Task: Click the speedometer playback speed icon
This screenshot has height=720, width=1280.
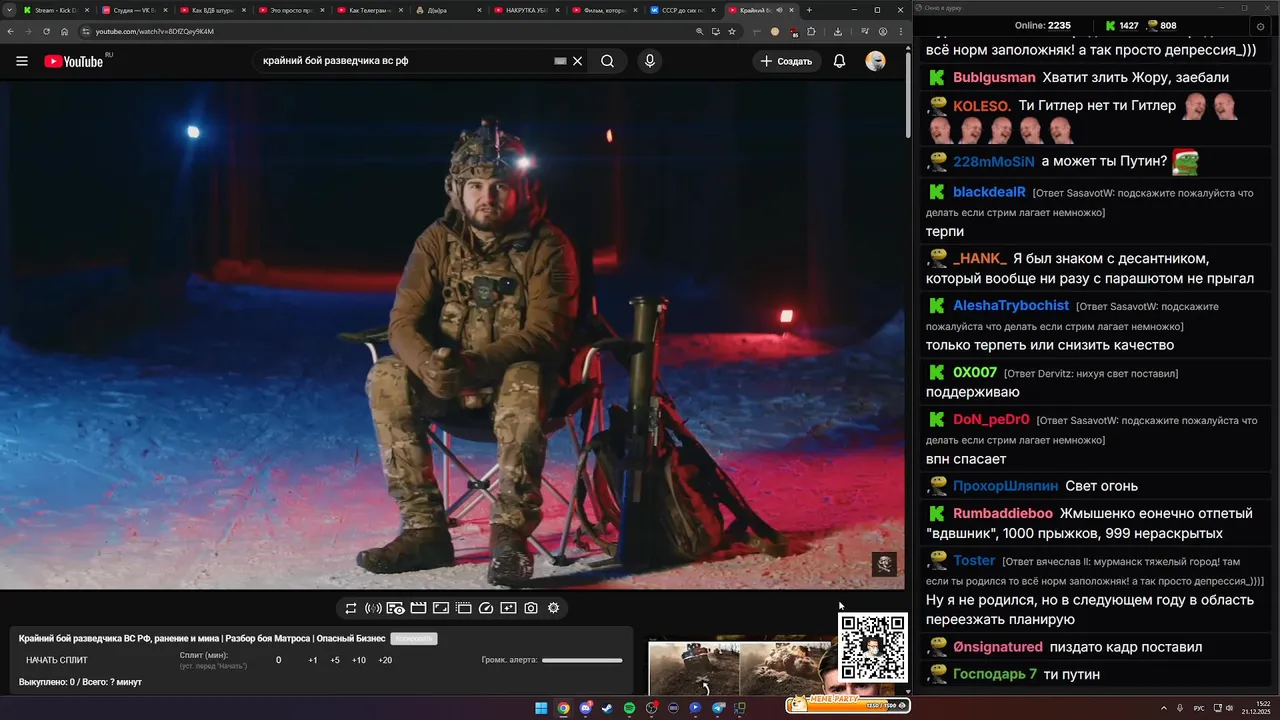Action: point(486,608)
